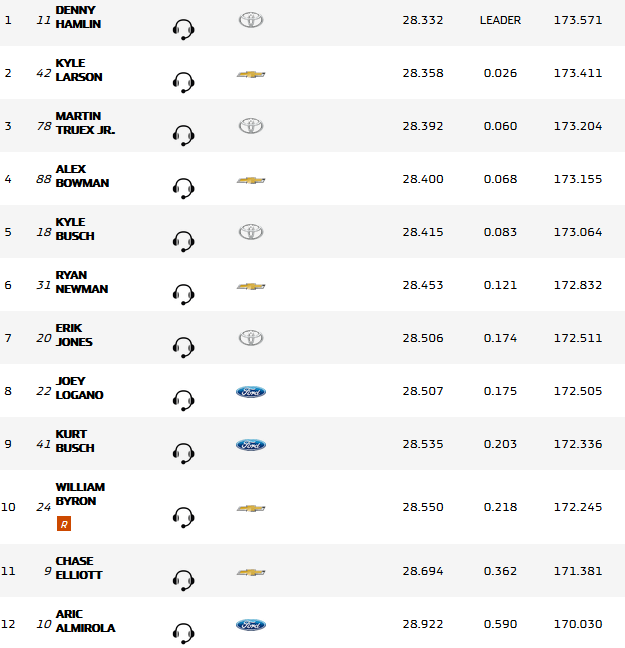Click the headset icon for Denny Hamlin
Viewport: 625px width, 648px height.
point(183,28)
